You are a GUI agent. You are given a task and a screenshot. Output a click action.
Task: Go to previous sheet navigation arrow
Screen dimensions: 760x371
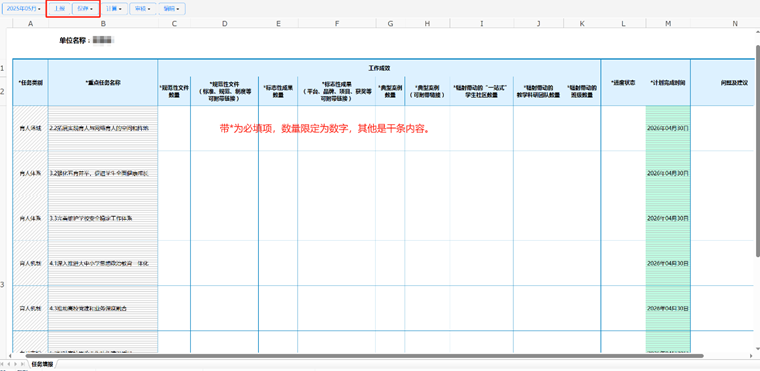point(10,363)
